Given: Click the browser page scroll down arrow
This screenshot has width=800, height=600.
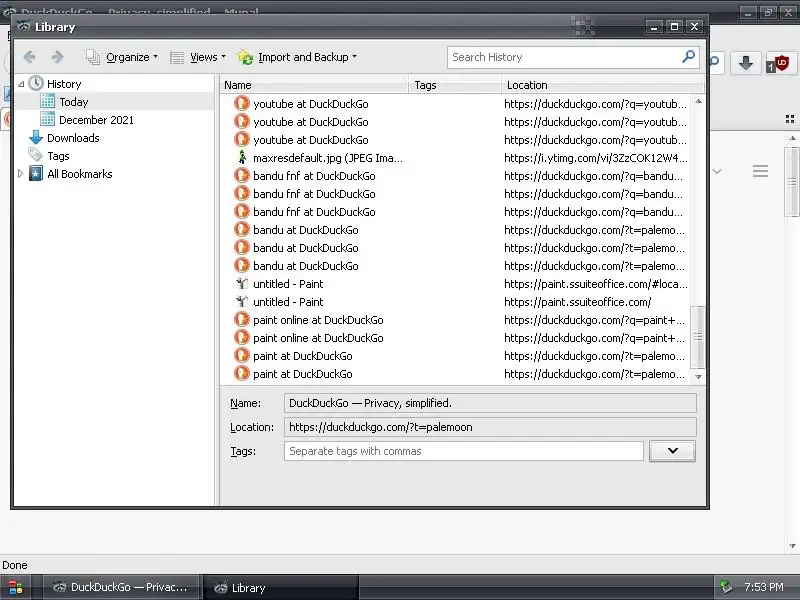Looking at the screenshot, I should click(x=792, y=545).
